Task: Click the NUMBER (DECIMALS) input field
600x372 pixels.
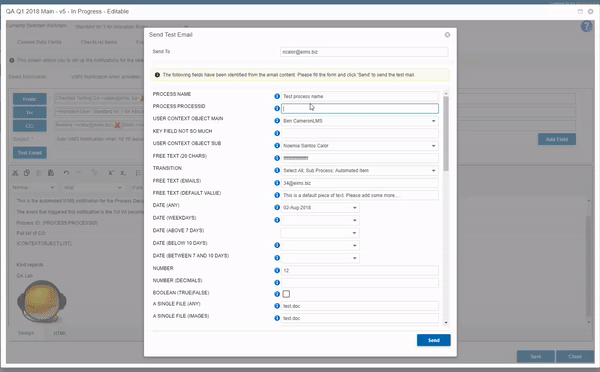Action: [360, 283]
